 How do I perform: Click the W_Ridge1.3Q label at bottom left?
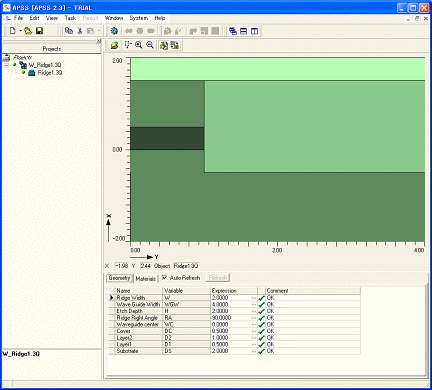(21, 354)
